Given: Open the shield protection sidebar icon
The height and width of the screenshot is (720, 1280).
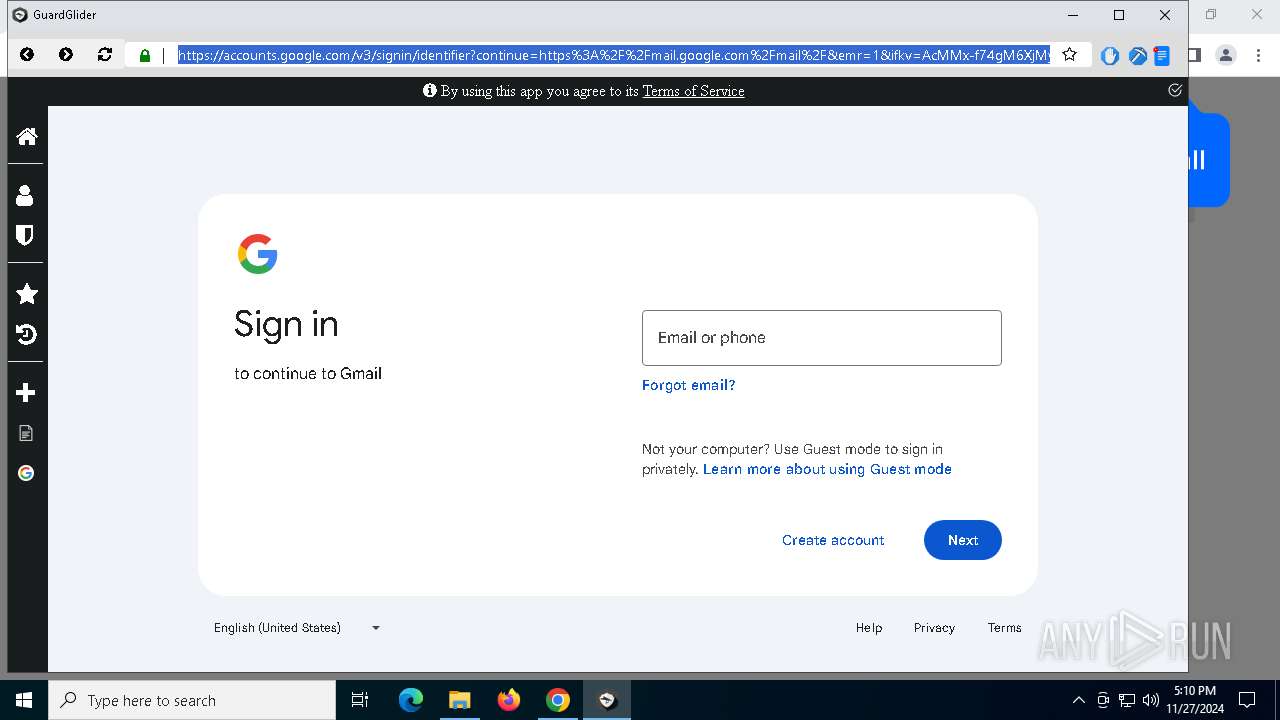Looking at the screenshot, I should click(x=26, y=235).
